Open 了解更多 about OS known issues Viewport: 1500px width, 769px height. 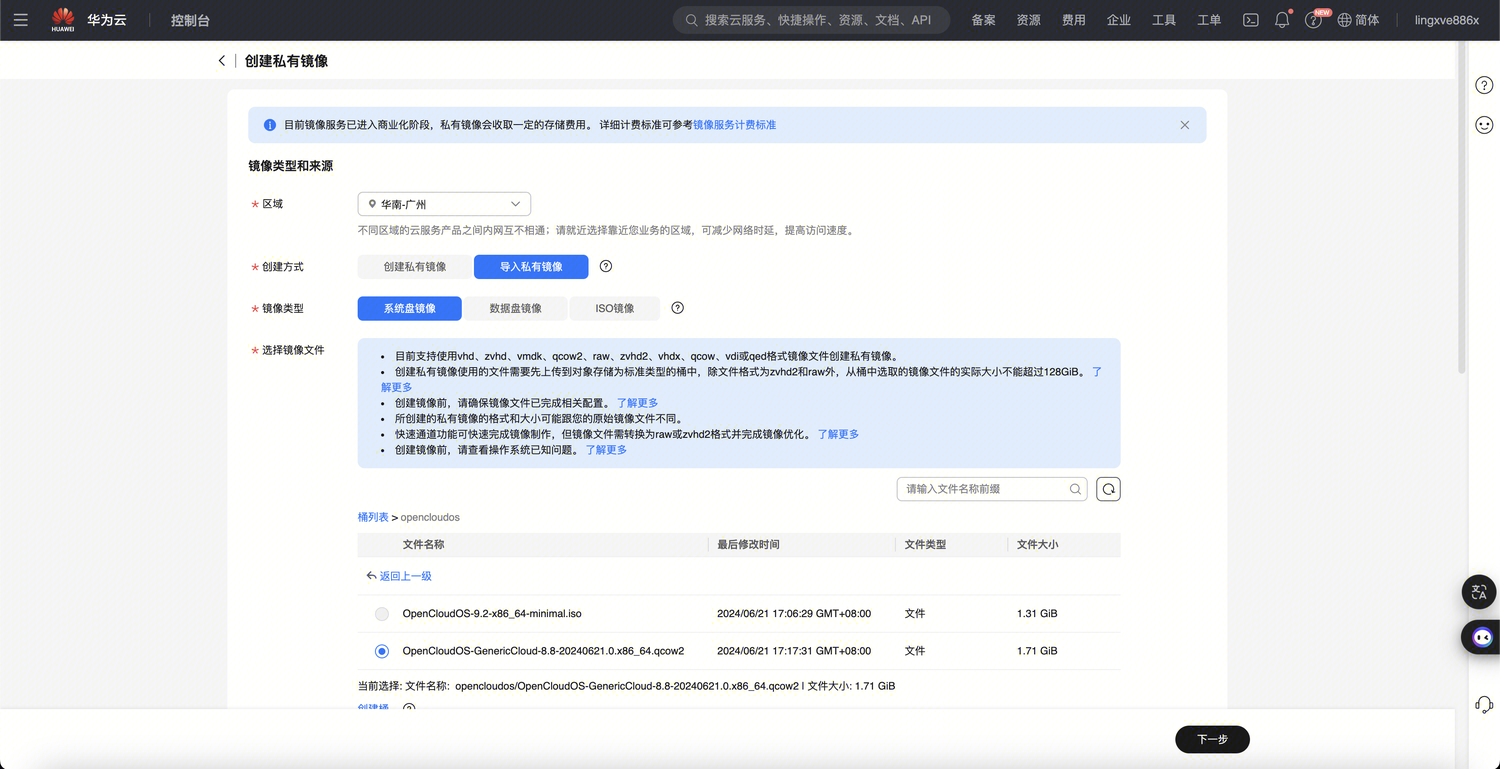click(606, 450)
